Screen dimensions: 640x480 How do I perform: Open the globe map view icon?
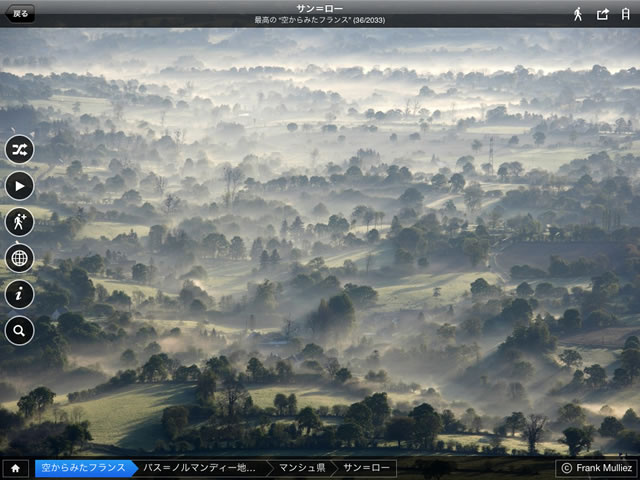click(x=19, y=258)
